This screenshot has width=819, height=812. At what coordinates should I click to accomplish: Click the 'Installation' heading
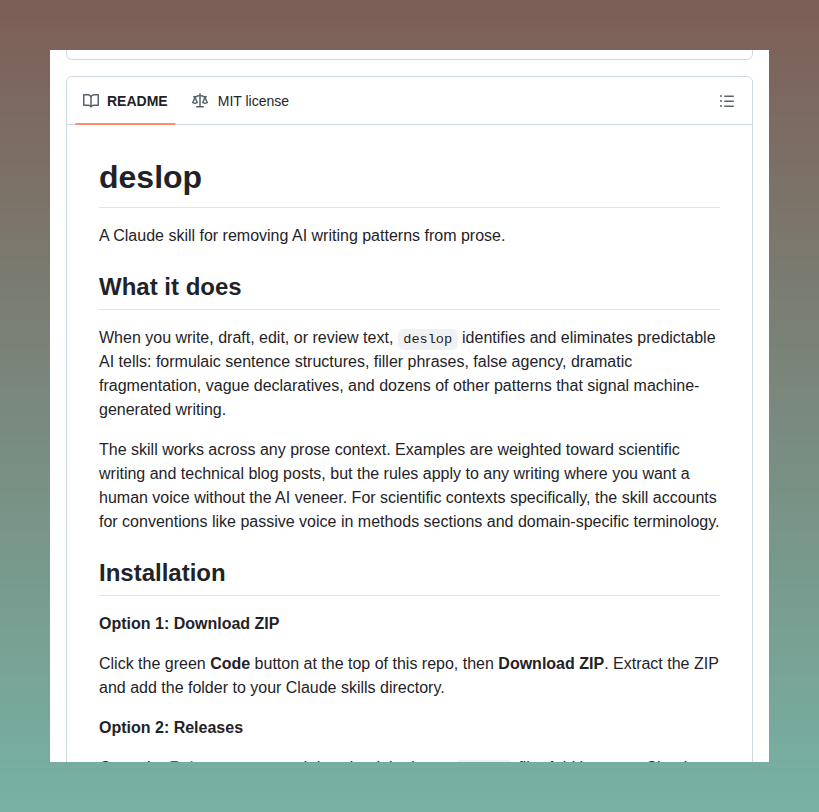[x=162, y=573]
